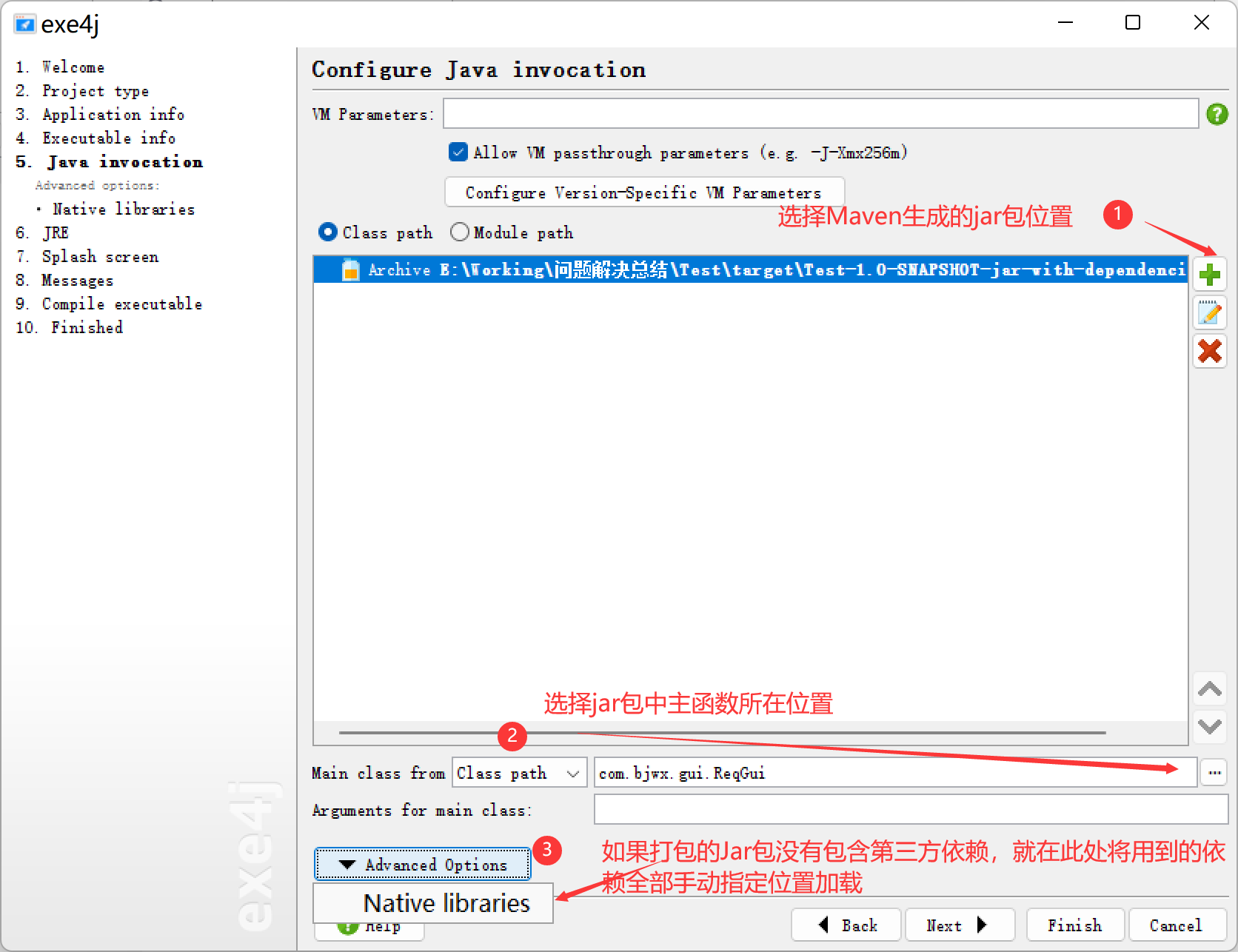This screenshot has height=952, width=1238.
Task: Collapse the Advanced Options expander
Action: [422, 864]
